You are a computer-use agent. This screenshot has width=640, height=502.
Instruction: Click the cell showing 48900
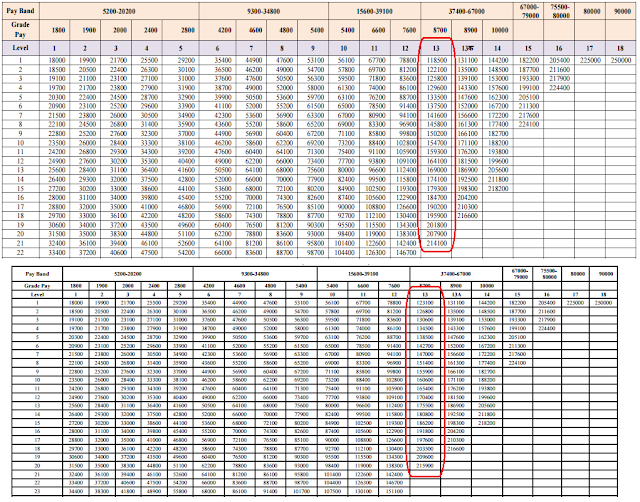pyautogui.click(x=154, y=491)
